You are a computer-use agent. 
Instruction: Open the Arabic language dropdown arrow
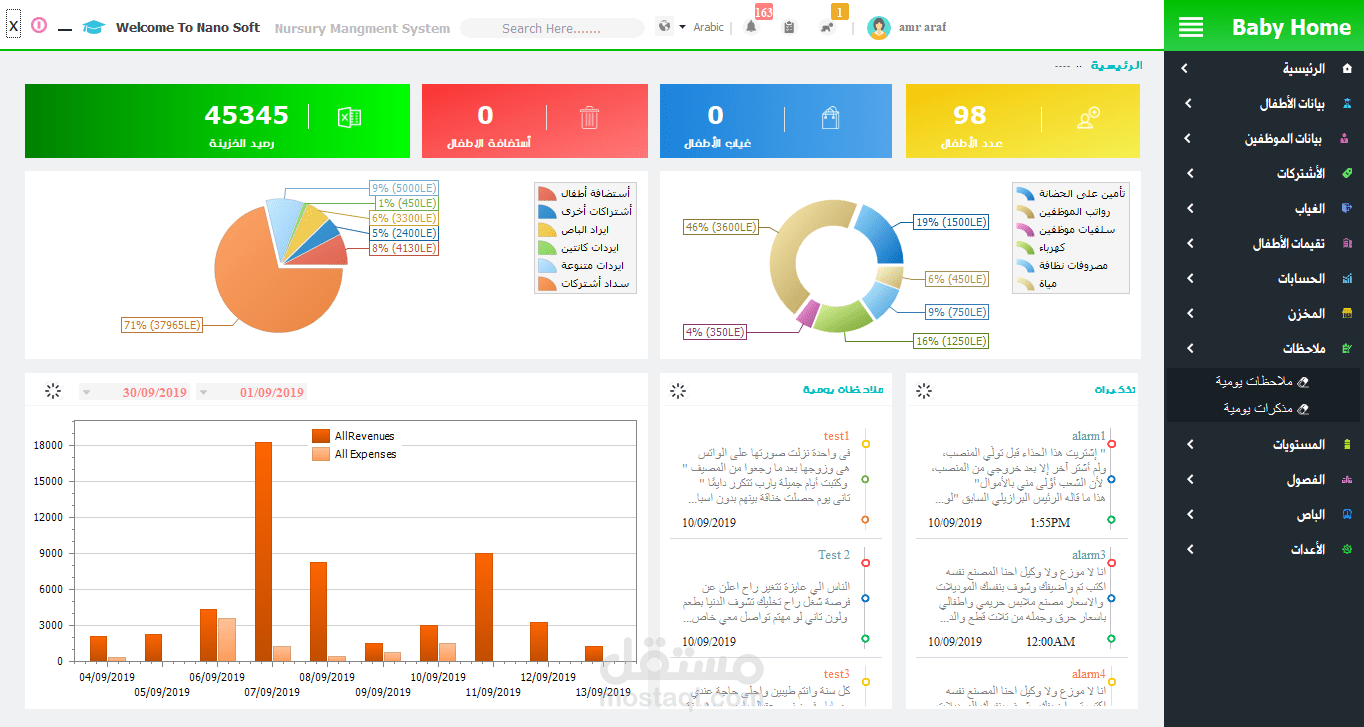click(x=682, y=27)
